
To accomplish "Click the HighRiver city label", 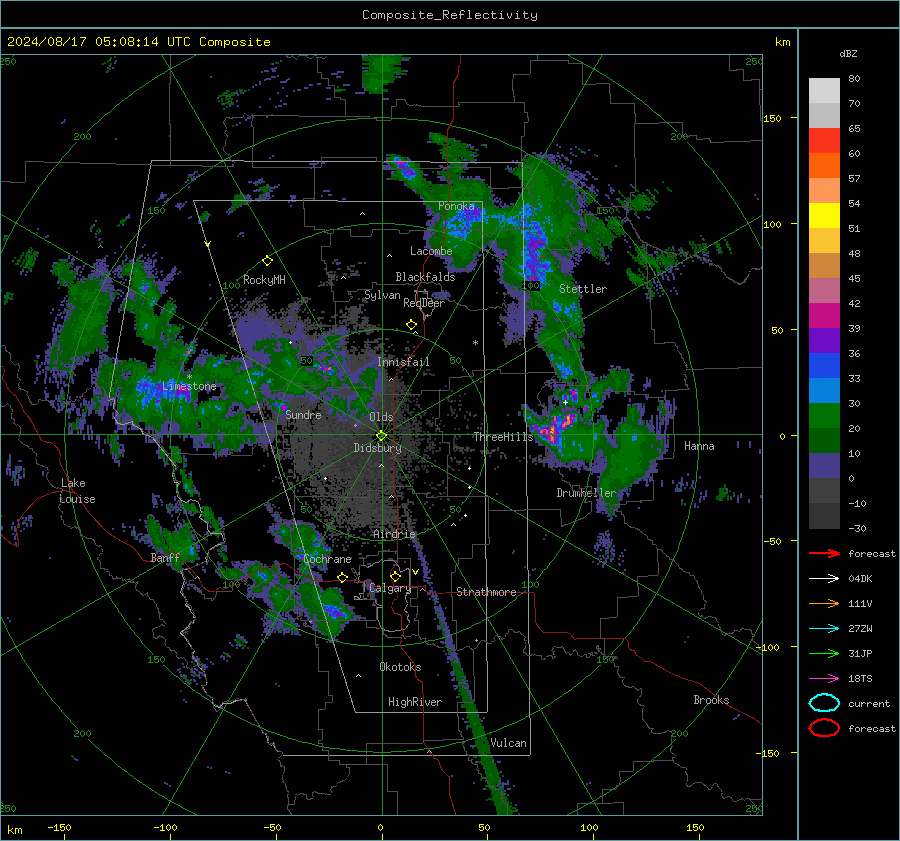I will (x=415, y=702).
